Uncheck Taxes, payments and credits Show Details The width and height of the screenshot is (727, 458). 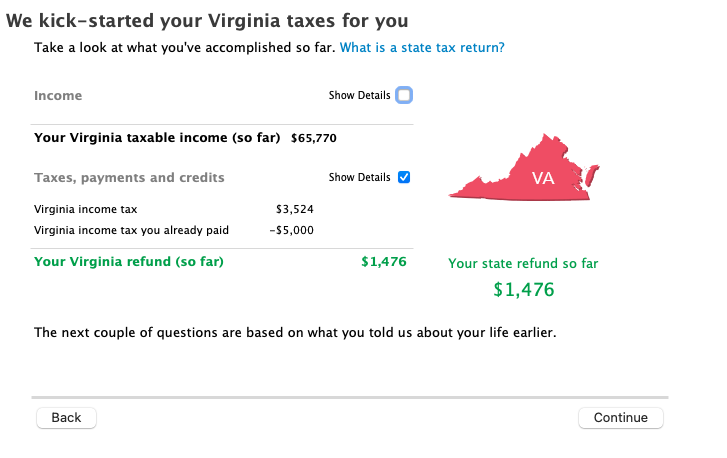(x=404, y=177)
